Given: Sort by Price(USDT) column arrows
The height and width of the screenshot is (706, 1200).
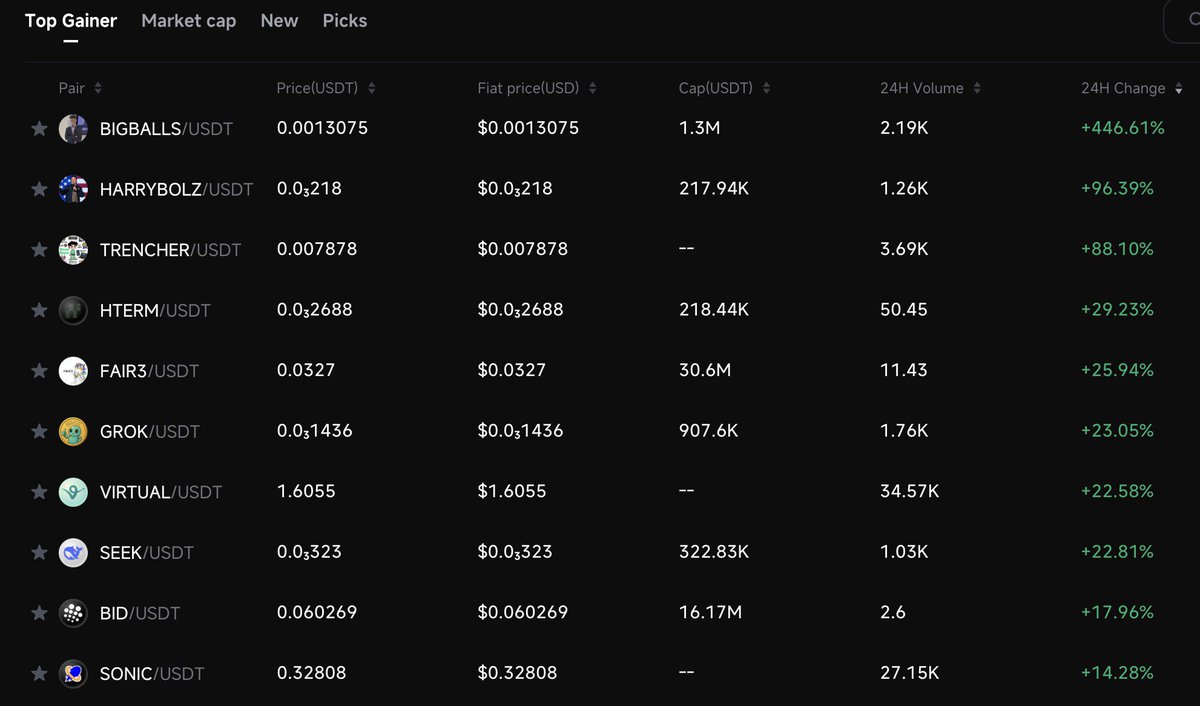Looking at the screenshot, I should tap(372, 88).
